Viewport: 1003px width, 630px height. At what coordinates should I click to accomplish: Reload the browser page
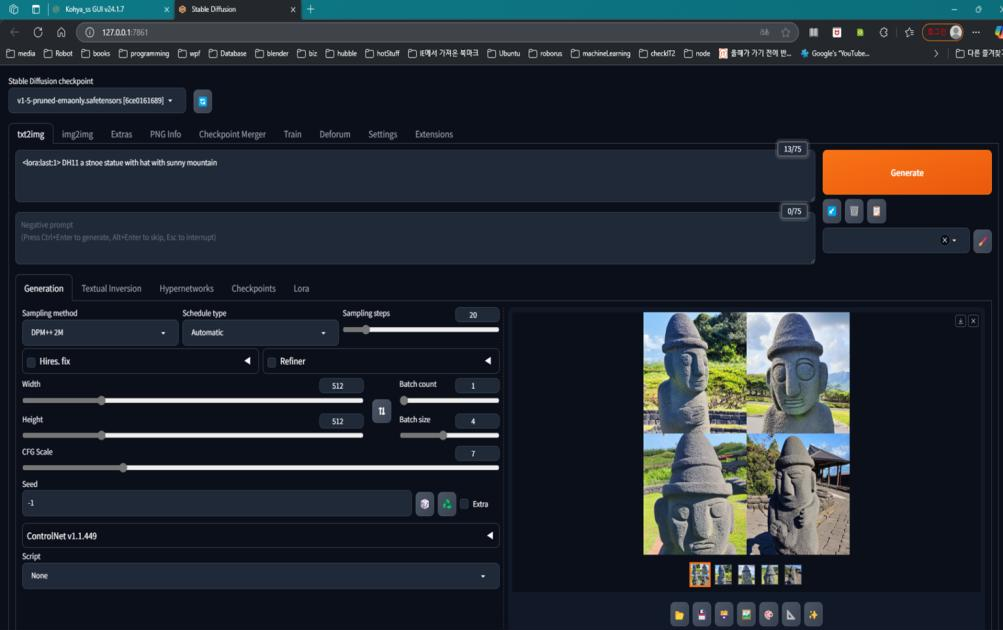[x=38, y=32]
